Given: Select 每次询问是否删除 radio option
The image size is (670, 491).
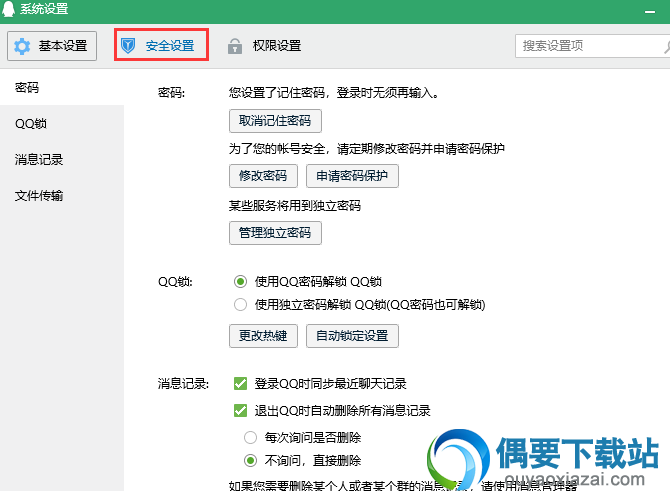Looking at the screenshot, I should pos(250,438).
